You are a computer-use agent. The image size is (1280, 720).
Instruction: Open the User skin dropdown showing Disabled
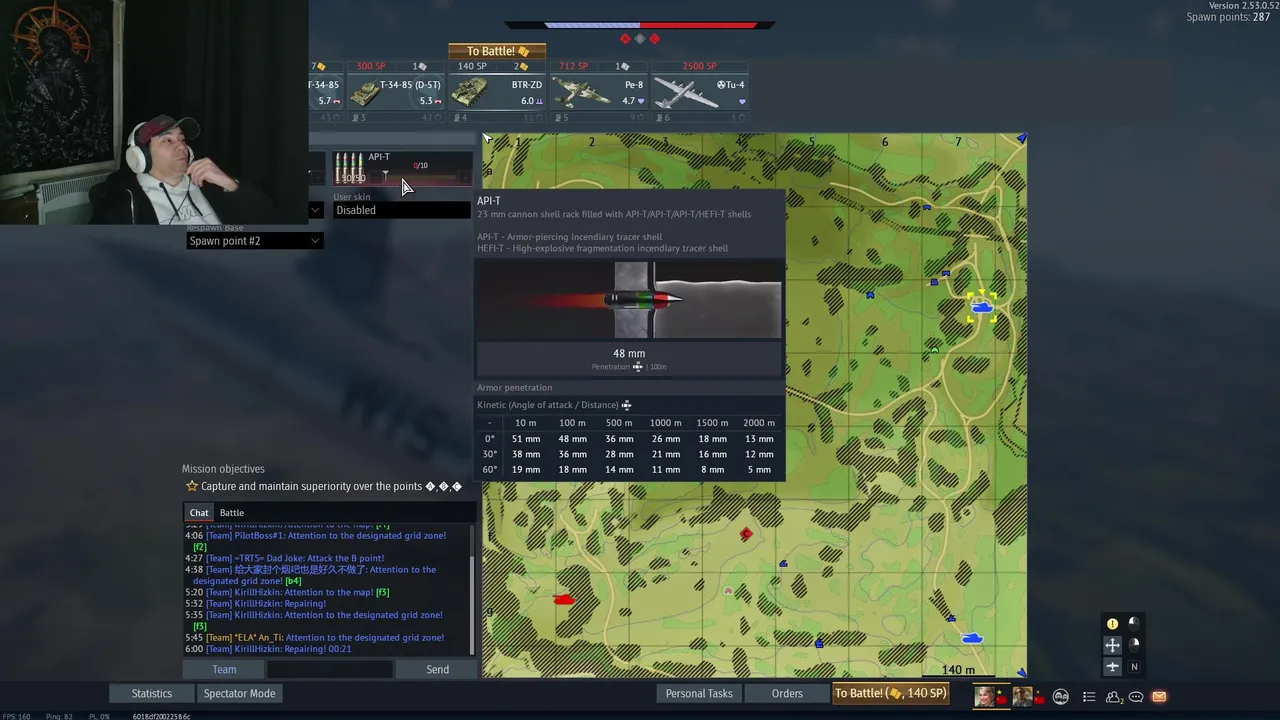401,210
